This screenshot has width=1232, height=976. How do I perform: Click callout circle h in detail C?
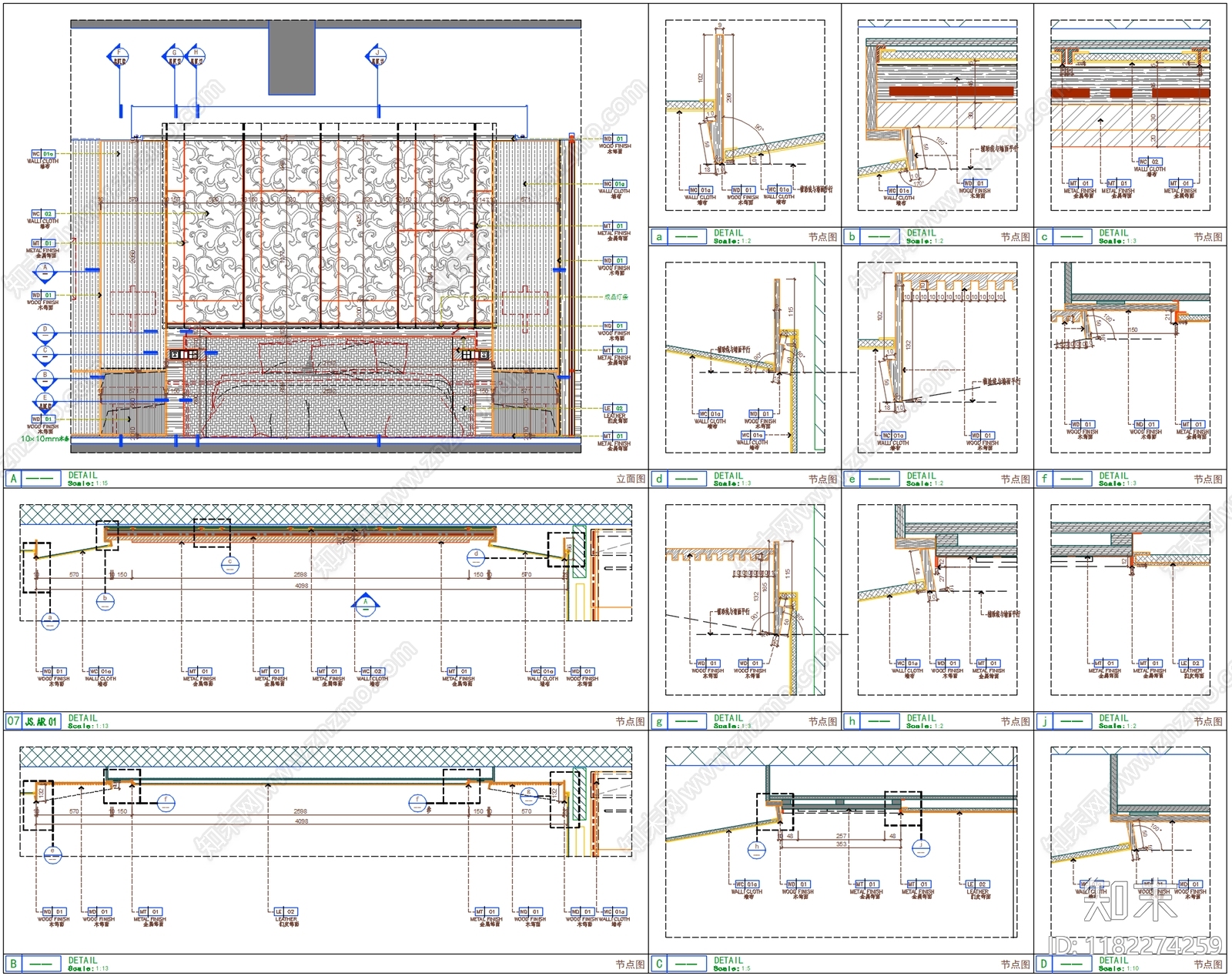[757, 851]
